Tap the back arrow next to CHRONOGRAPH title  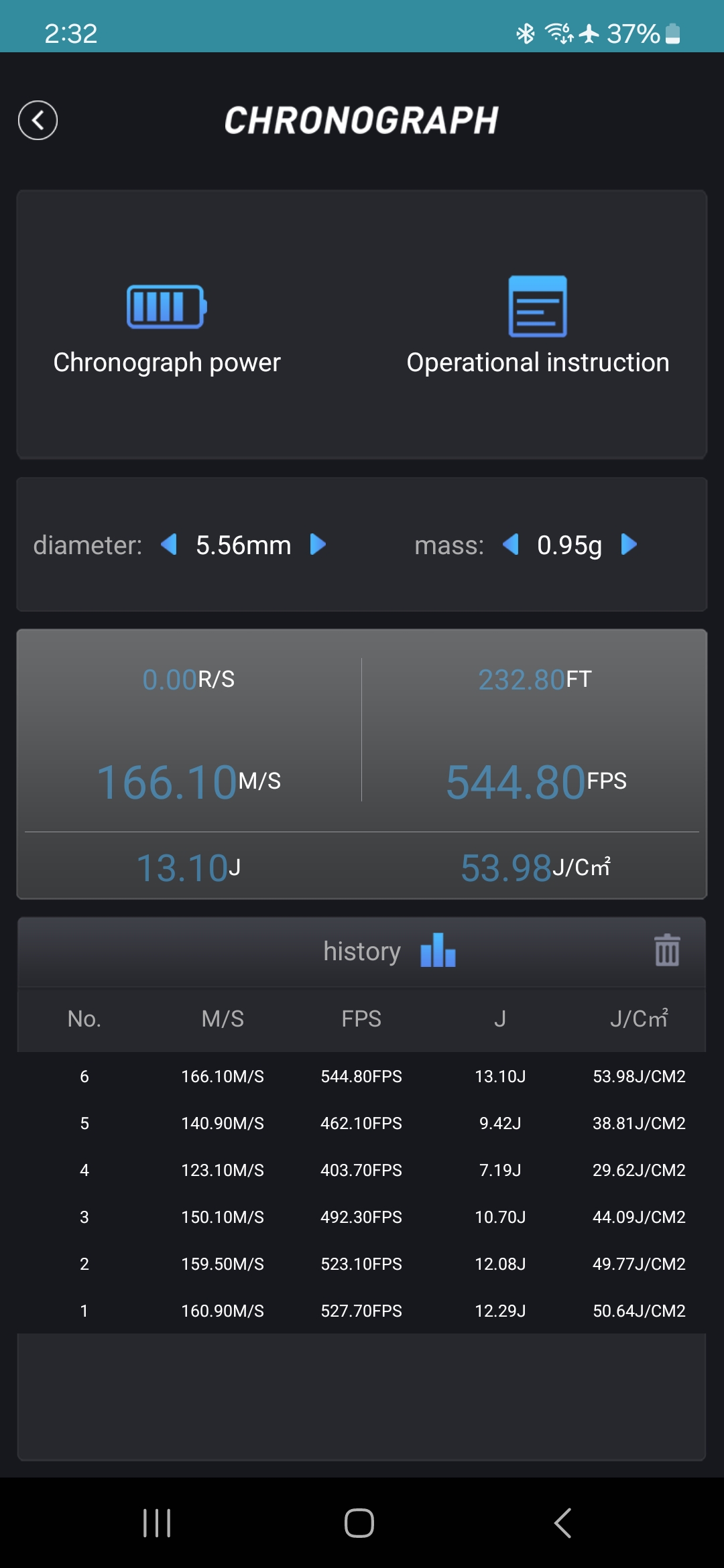38,121
